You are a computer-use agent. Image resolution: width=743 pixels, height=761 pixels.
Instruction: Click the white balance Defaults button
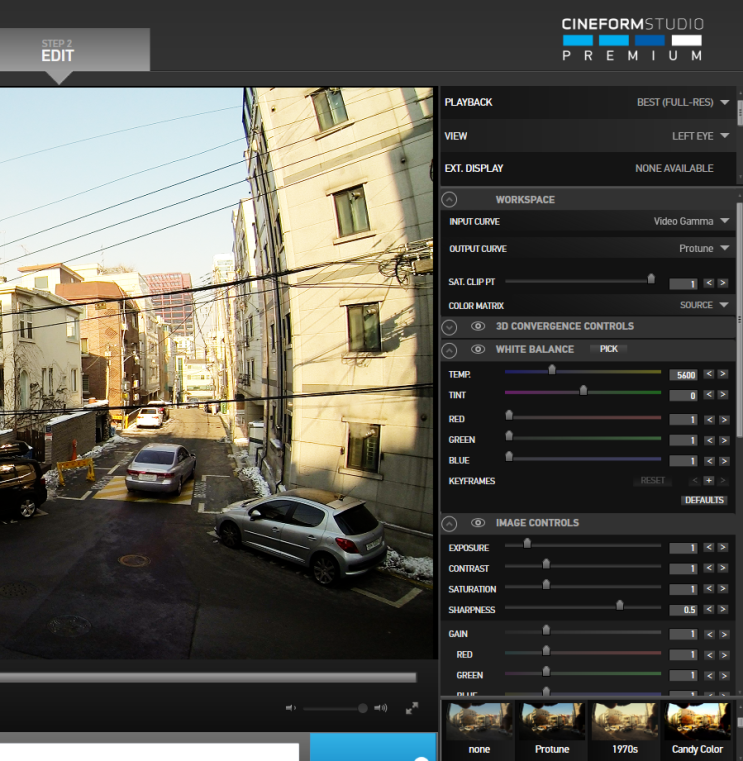(x=704, y=500)
